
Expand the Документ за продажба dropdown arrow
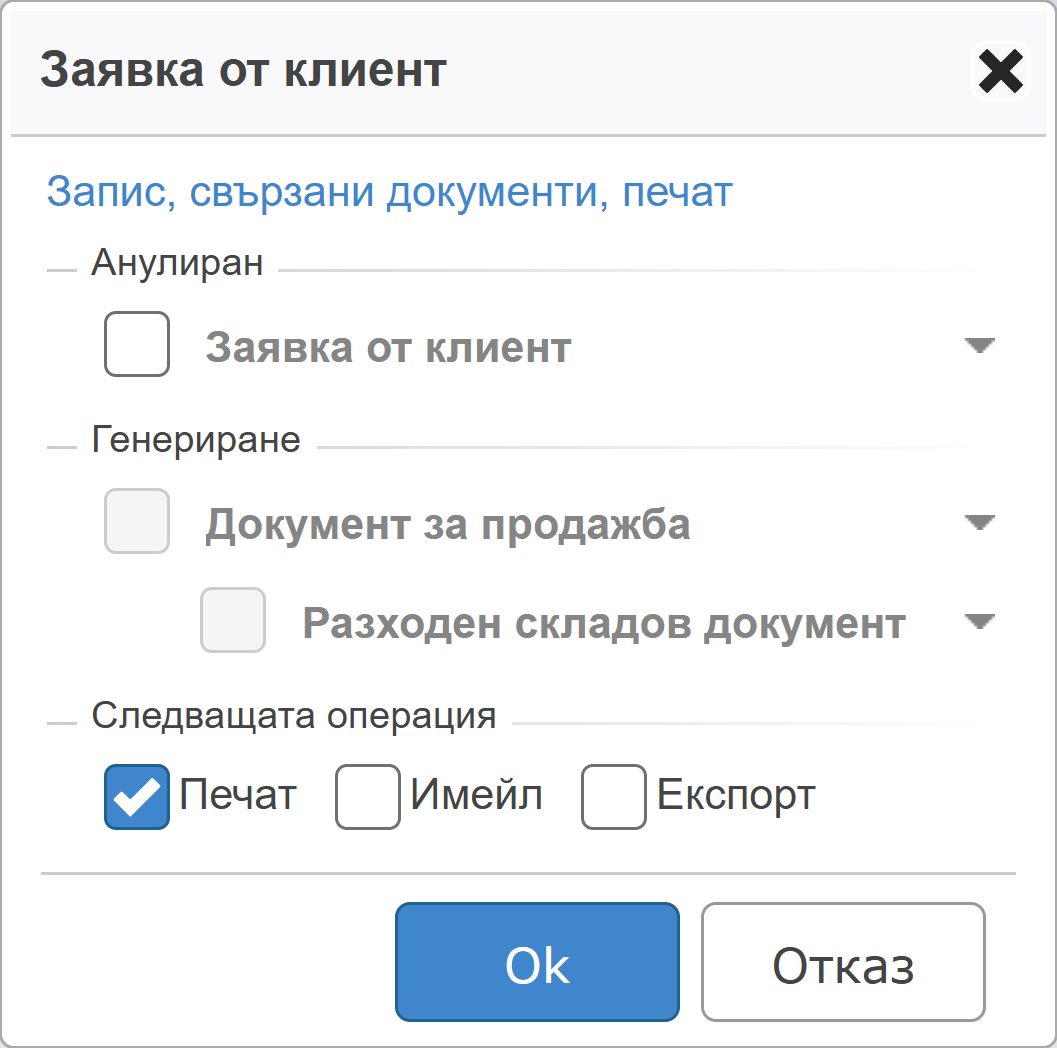pos(980,523)
